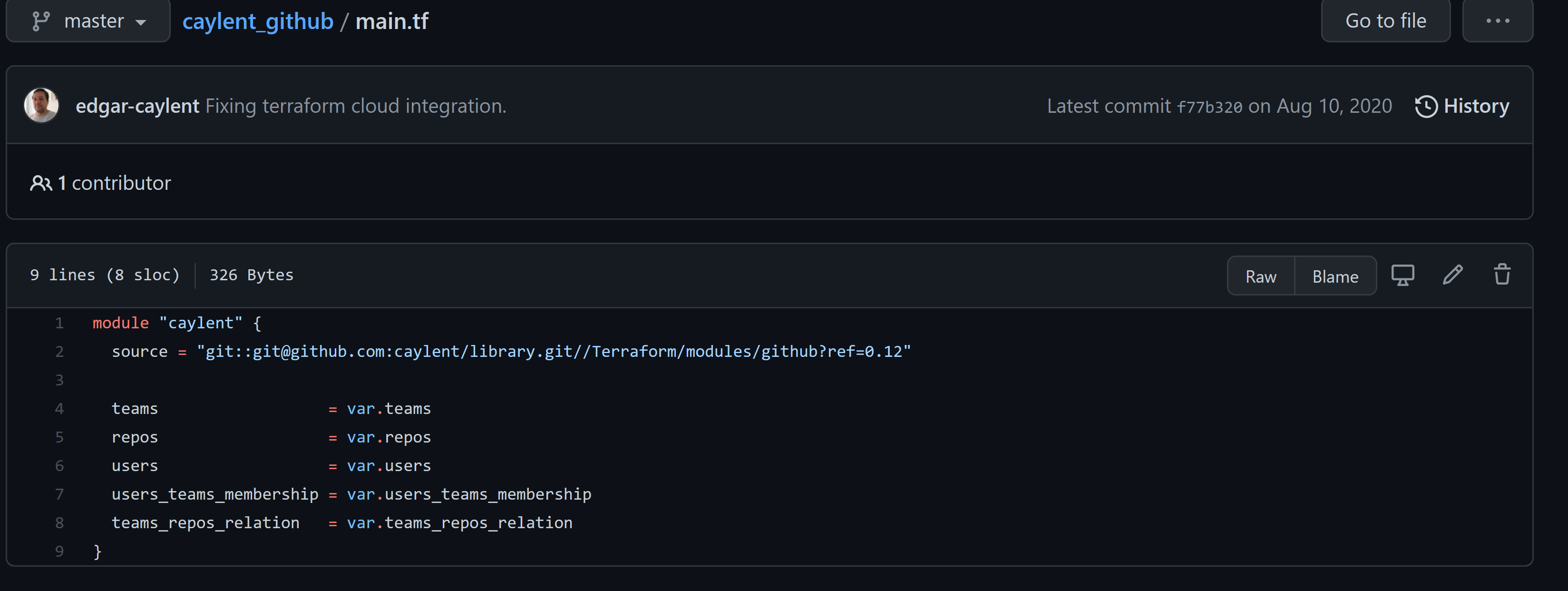The height and width of the screenshot is (591, 1568).
Task: Collapse the branch menu arrow next to master
Action: pos(141,22)
